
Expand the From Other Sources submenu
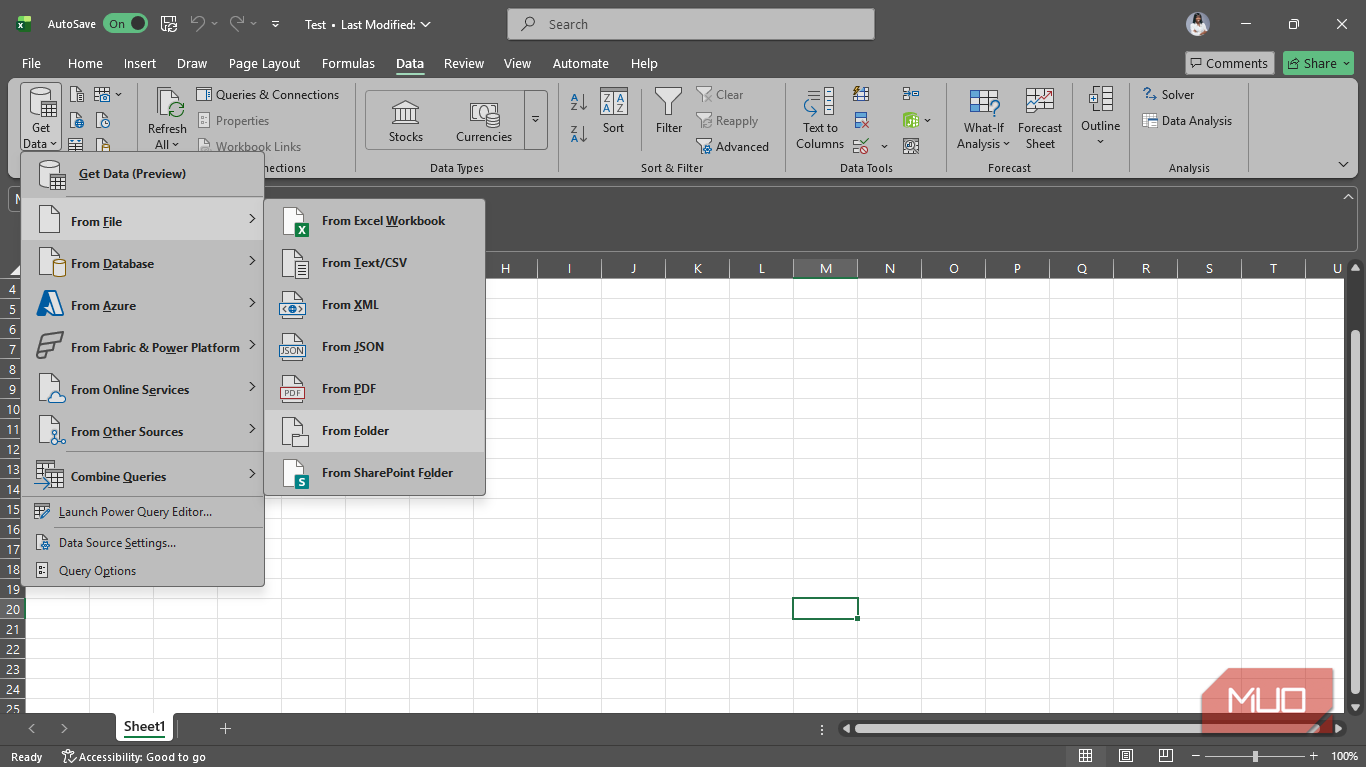143,431
